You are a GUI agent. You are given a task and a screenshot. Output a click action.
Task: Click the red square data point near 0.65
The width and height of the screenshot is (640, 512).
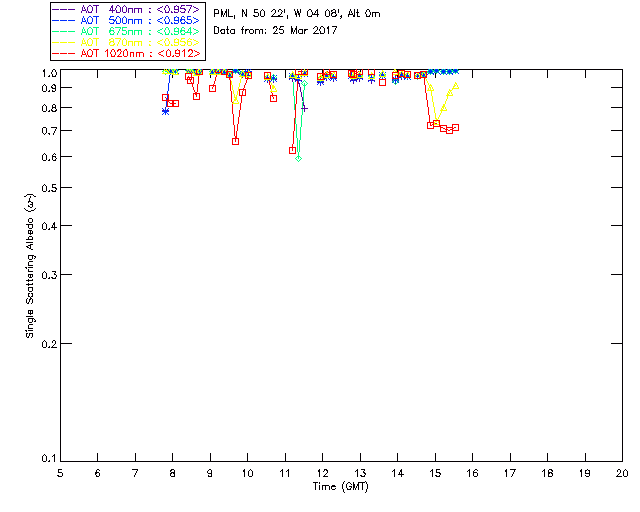coord(236,141)
